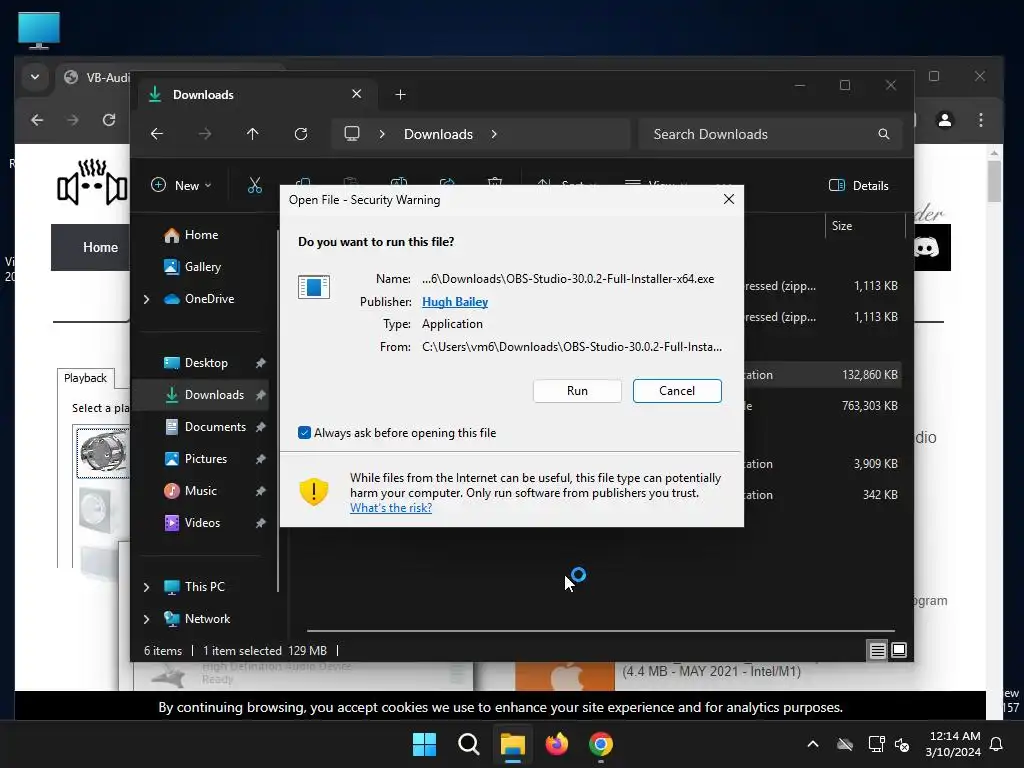Click the muted volume tray icon

[x=903, y=744]
